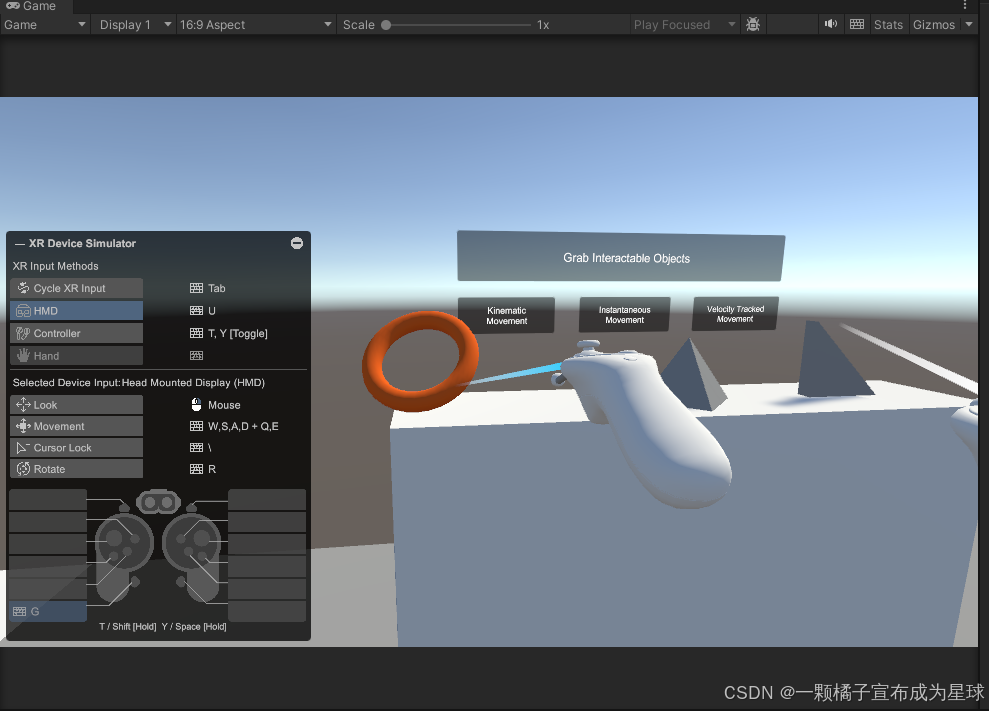The height and width of the screenshot is (711, 989).
Task: Open the Gizmos dropdown
Action: (x=941, y=24)
